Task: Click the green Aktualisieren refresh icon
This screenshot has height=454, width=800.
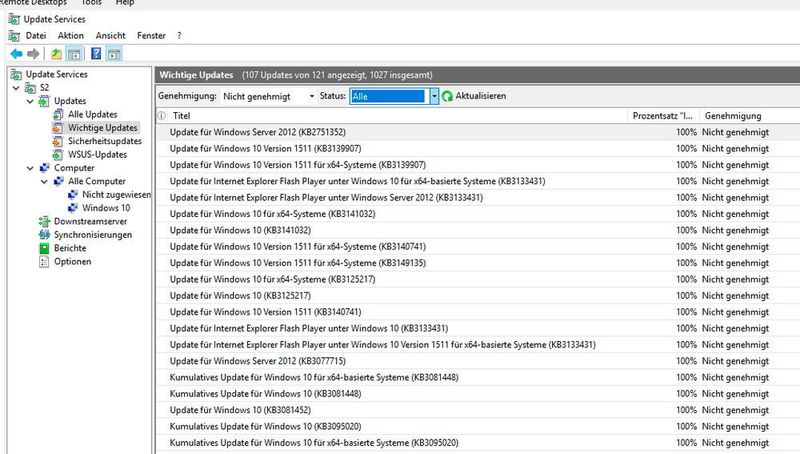Action: 447,96
